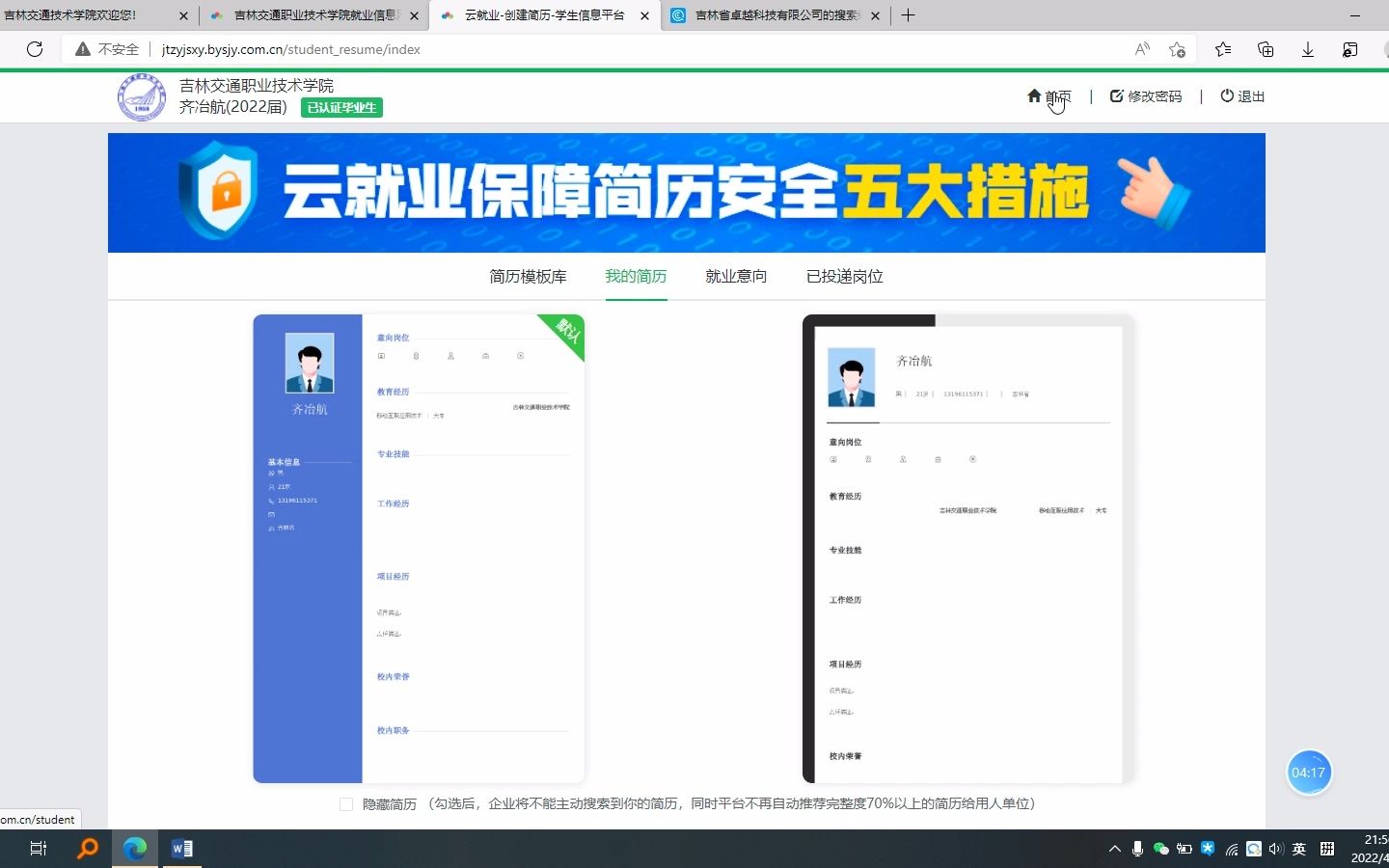Close the 吉林交通职业技术学院就业信息 tab
The image size is (1389, 868).
click(x=414, y=15)
